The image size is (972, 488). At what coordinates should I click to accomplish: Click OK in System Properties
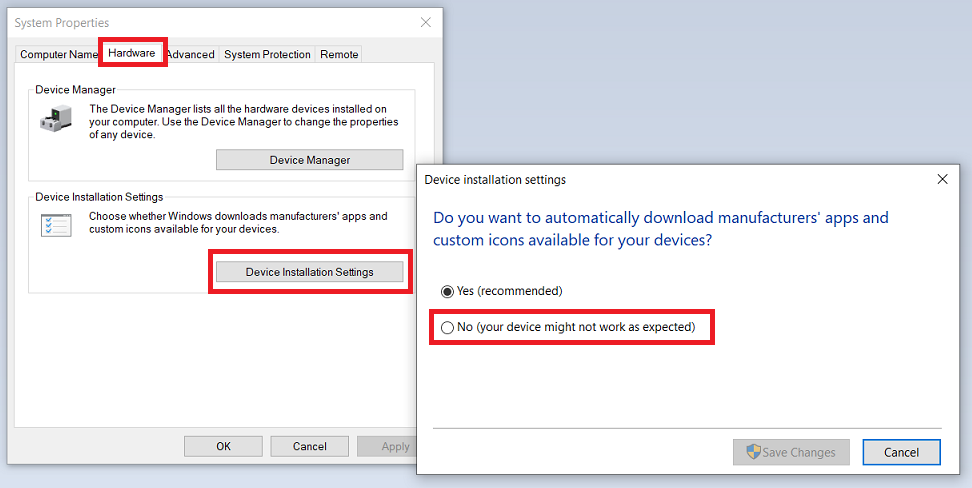coord(223,446)
